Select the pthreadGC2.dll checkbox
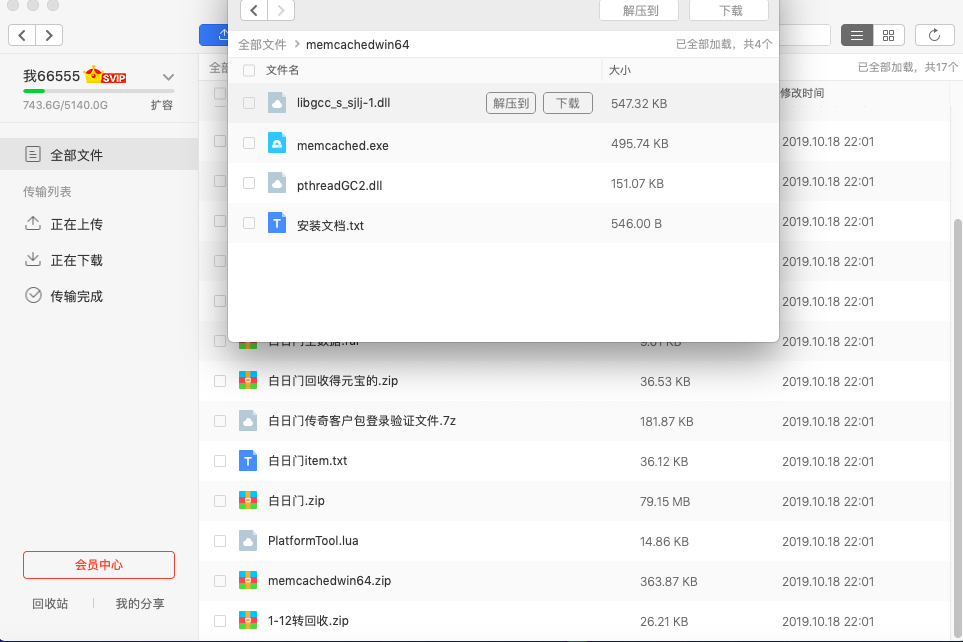 pyautogui.click(x=249, y=184)
